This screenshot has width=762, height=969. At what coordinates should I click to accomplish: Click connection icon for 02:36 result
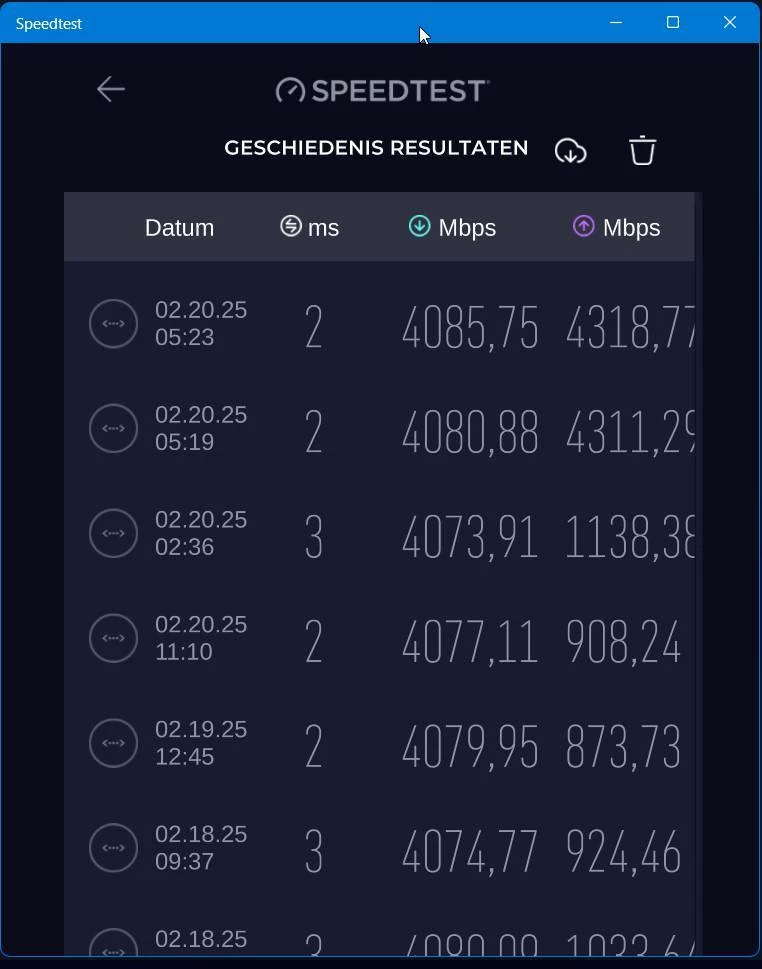pos(113,533)
